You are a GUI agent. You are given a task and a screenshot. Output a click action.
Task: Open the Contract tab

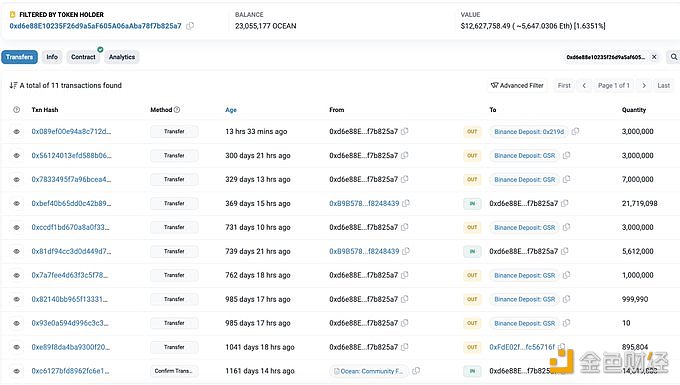point(83,57)
